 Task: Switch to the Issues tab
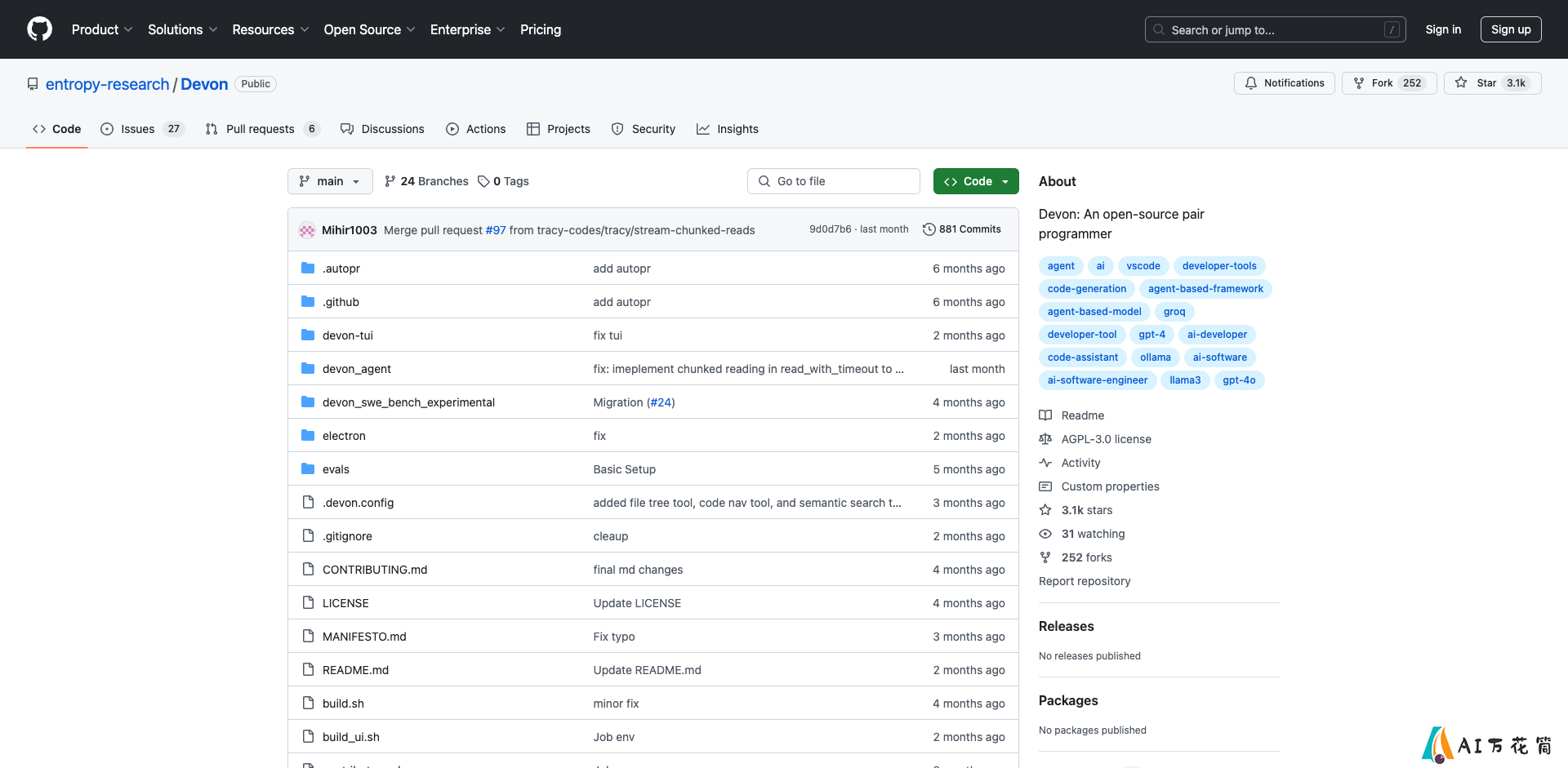point(143,129)
